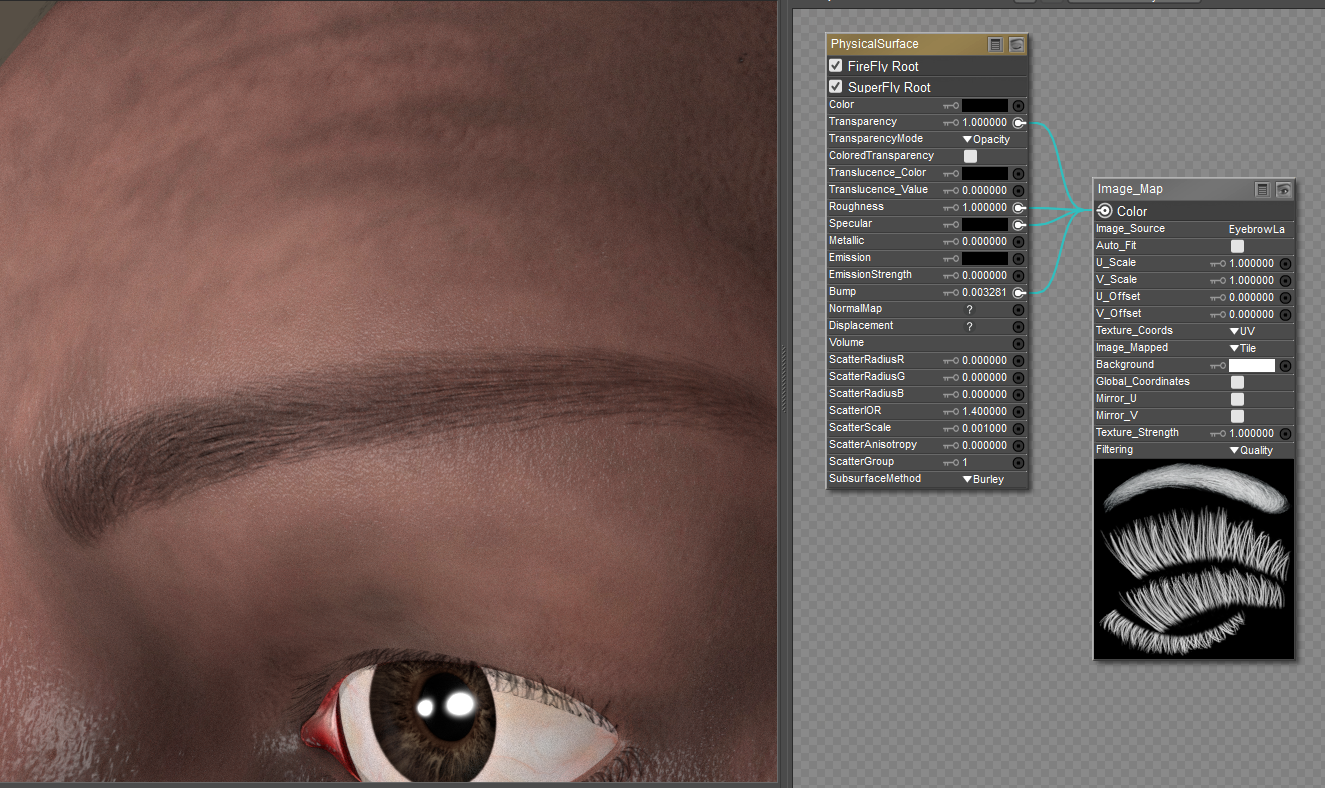Click the animation key icon beside Roughness
Screen dimensions: 1325x788
950,207
